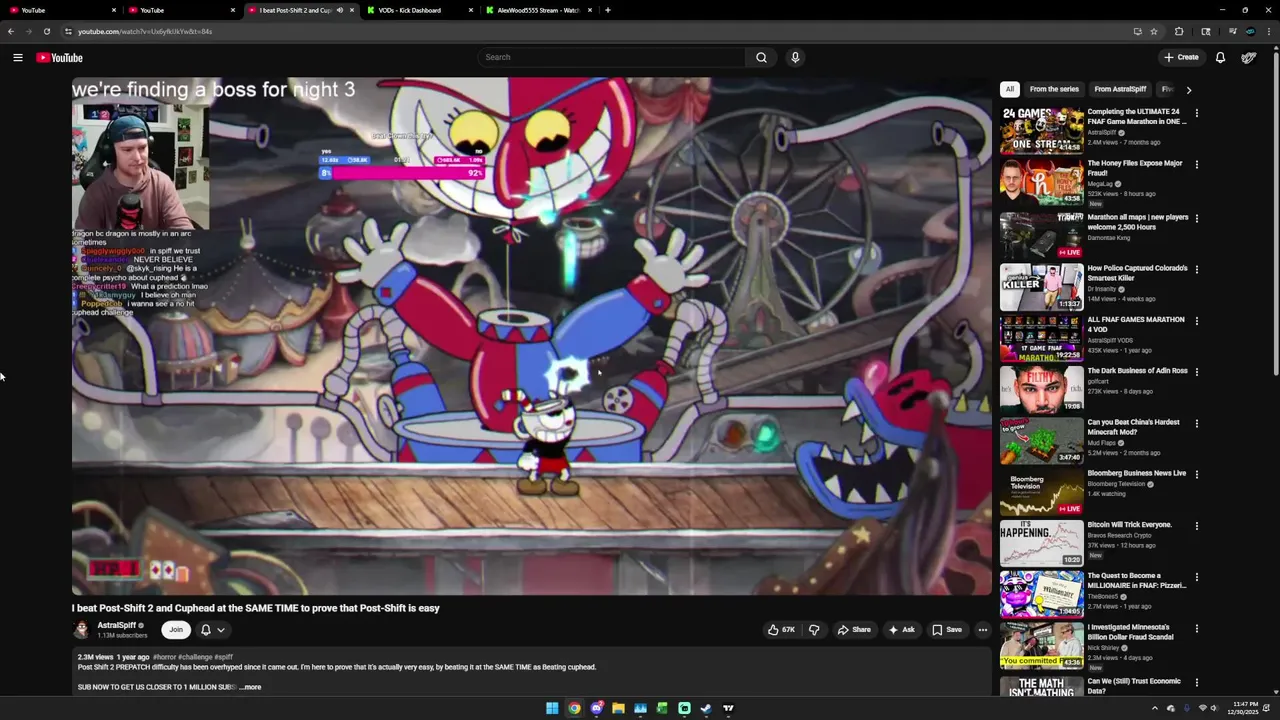This screenshot has height=720, width=1280.
Task: Toggle Save for this video
Action: tap(947, 630)
